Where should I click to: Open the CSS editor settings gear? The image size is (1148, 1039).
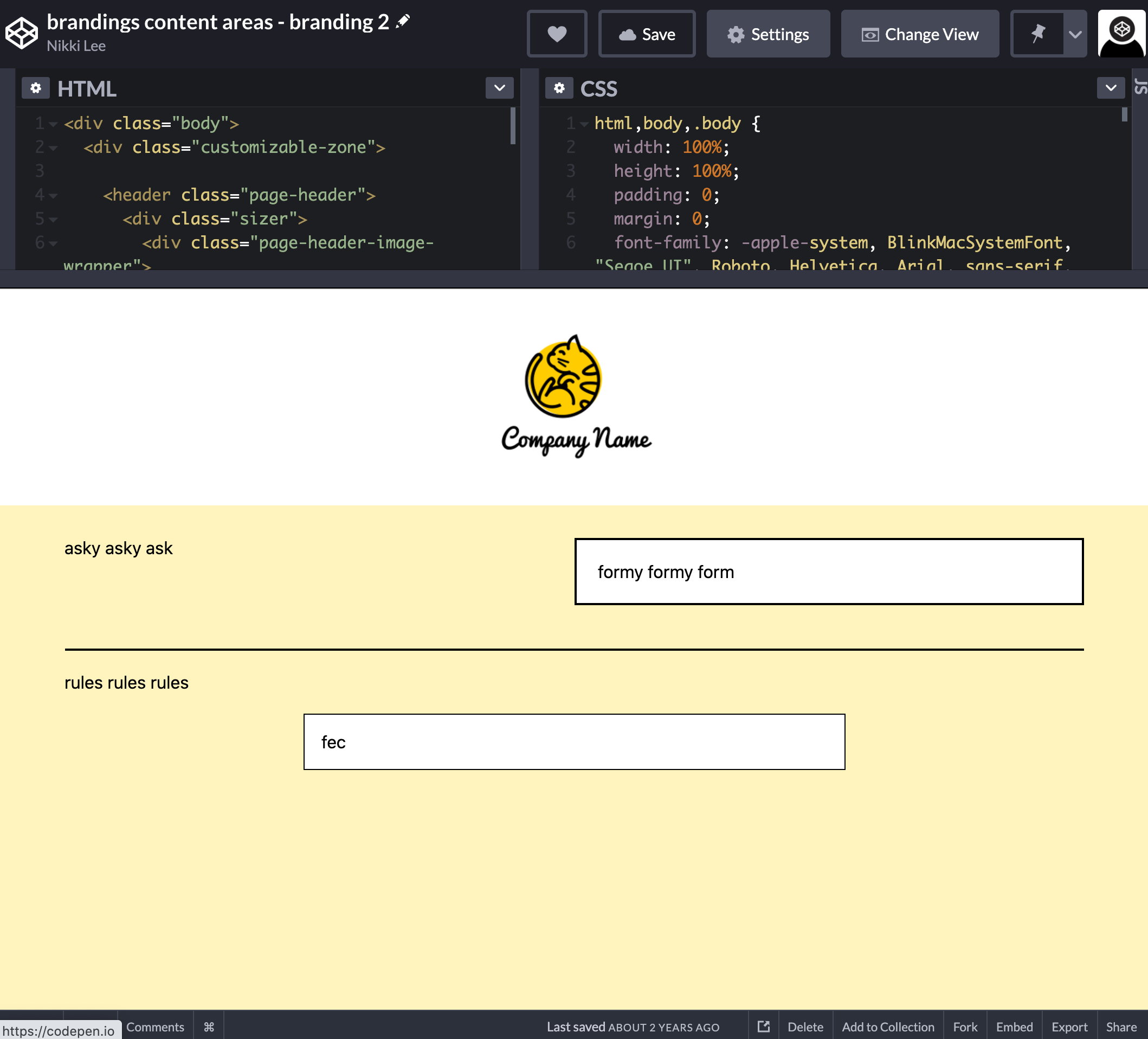click(559, 88)
